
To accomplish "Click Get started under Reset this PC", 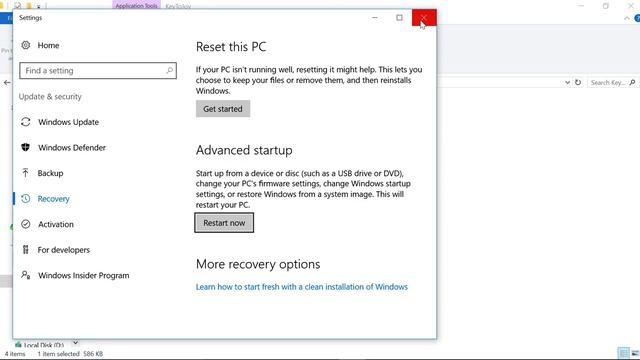I will click(x=223, y=109).
